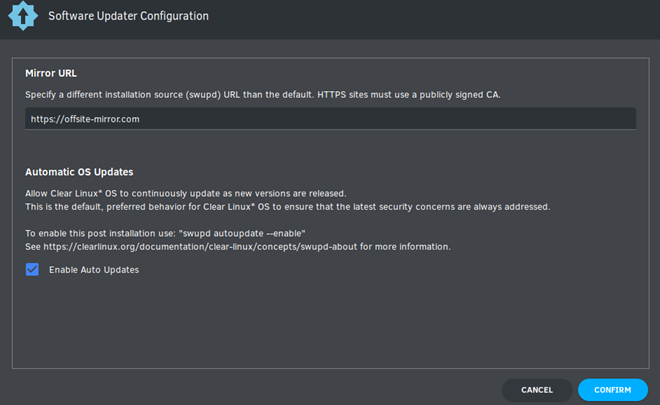
Task: Click the 'for more information' text
Action: (x=405, y=247)
